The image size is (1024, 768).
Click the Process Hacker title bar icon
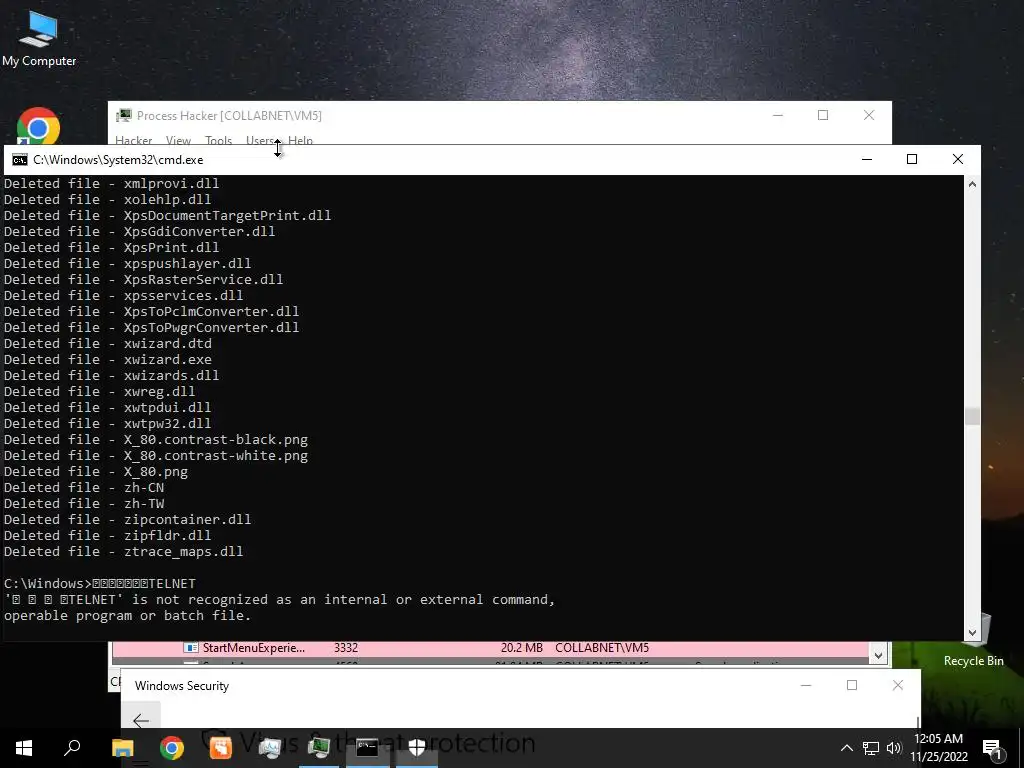click(123, 116)
